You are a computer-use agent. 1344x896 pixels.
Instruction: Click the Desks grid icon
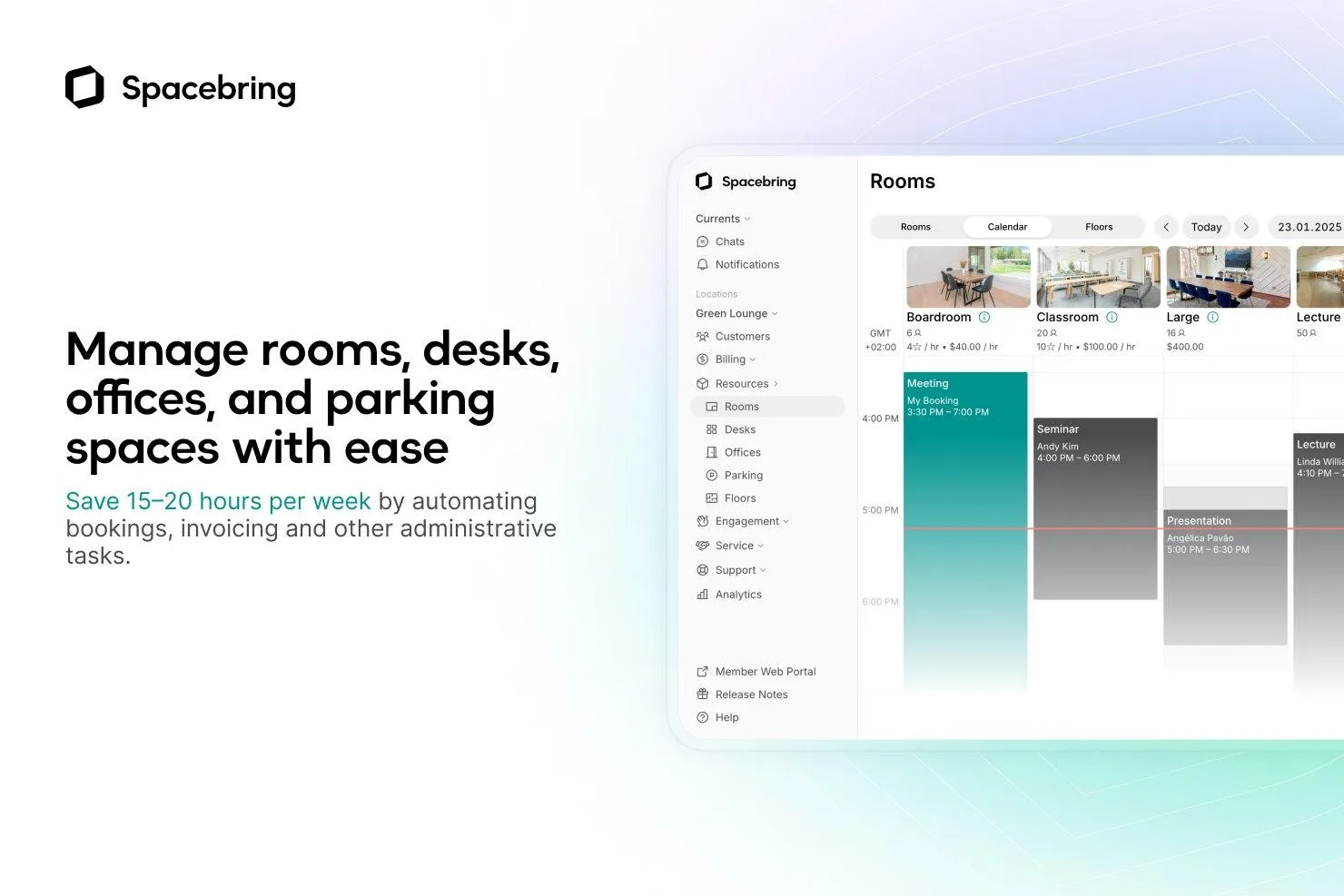[x=712, y=429]
